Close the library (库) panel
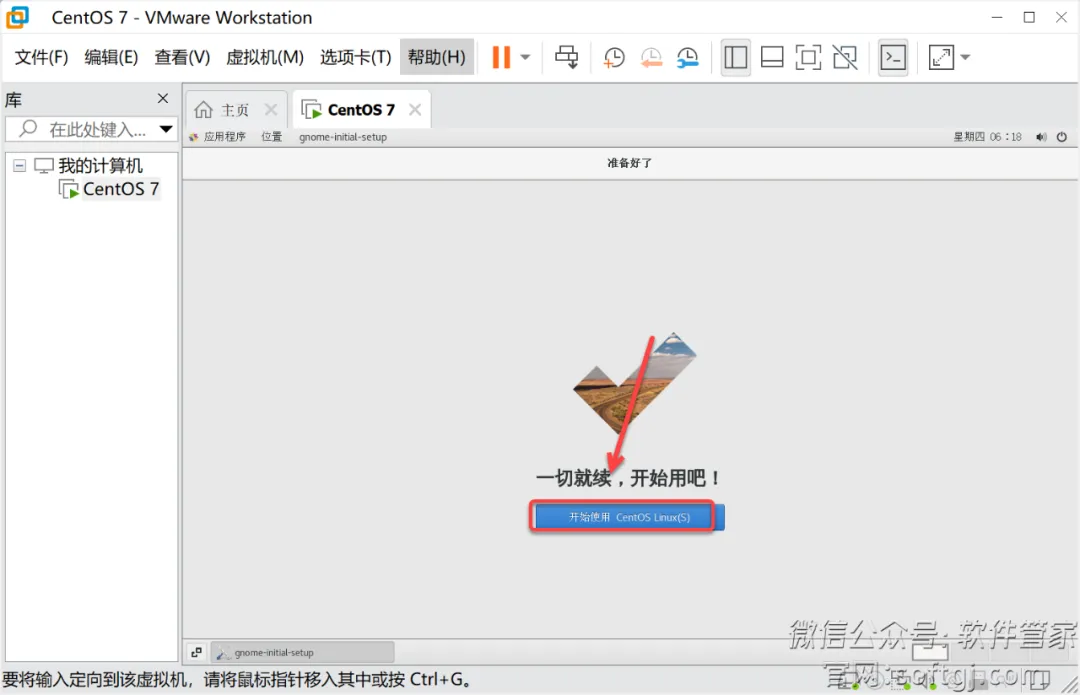Screen dimensions: 1080x695 coord(163,98)
